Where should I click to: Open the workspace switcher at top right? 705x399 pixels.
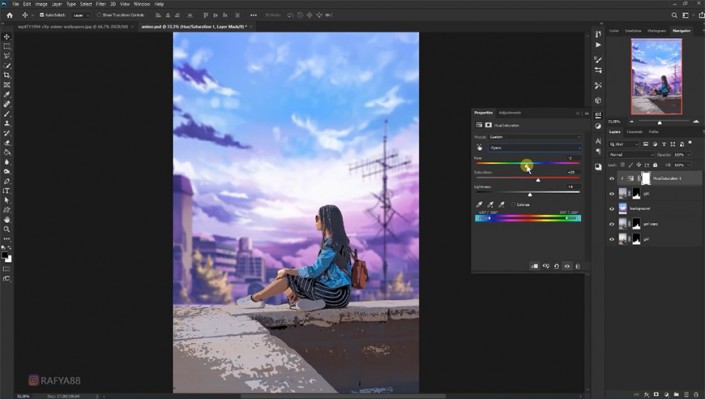[686, 15]
